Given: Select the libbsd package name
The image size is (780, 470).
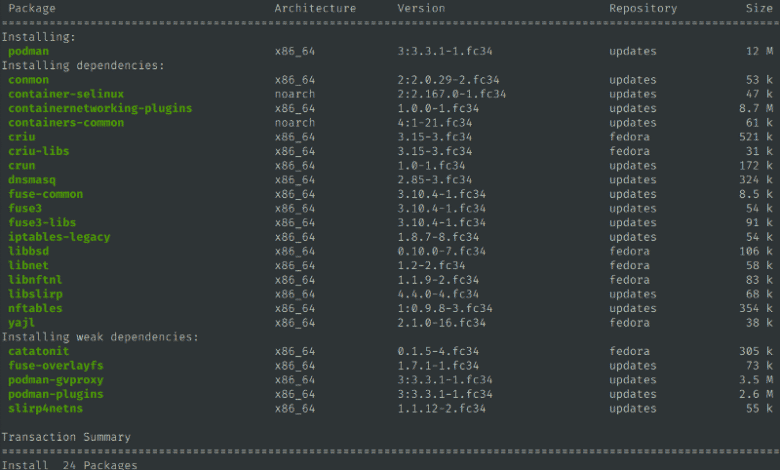Looking at the screenshot, I should coord(28,251).
